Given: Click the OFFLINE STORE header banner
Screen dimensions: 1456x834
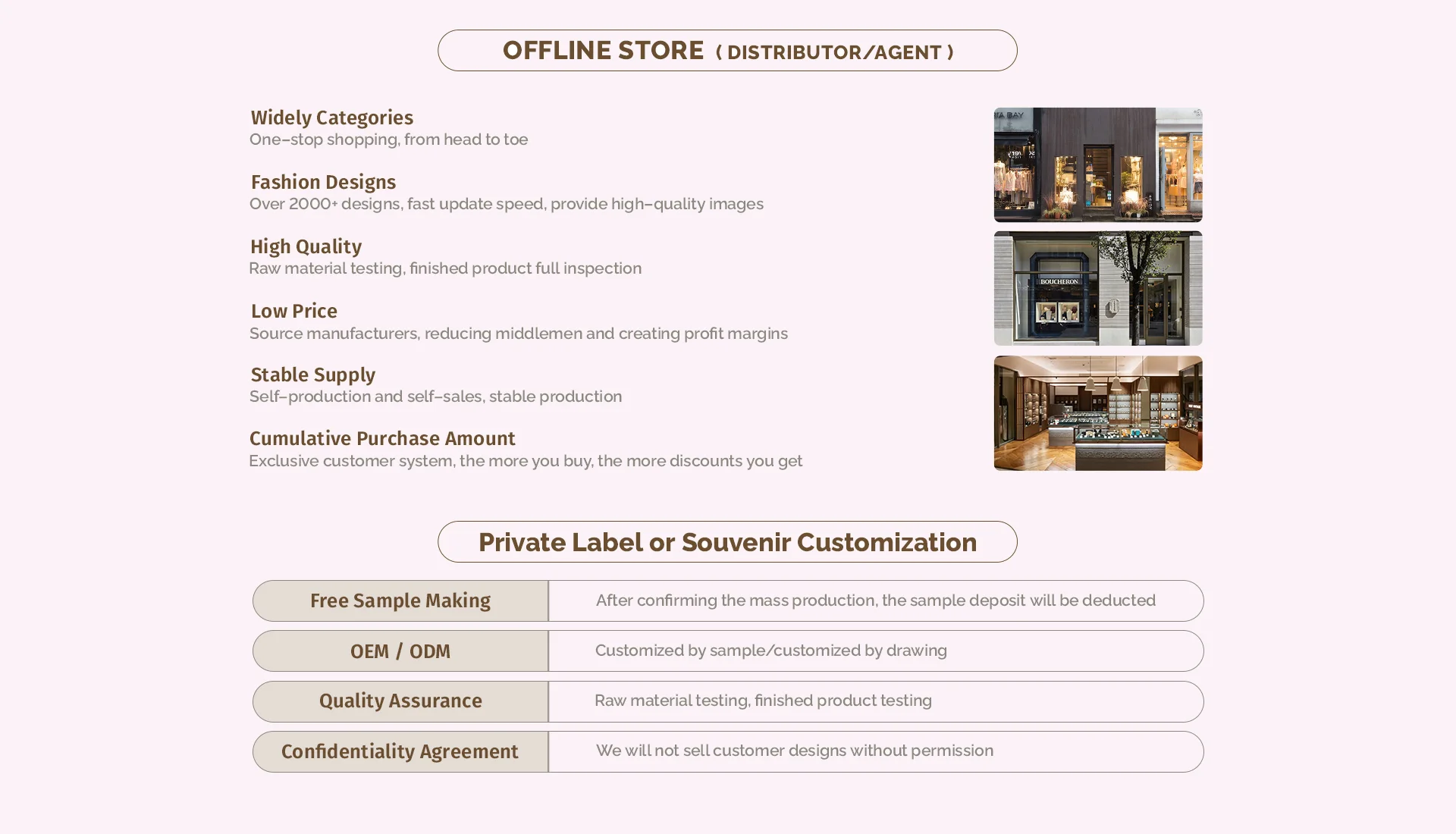Looking at the screenshot, I should coord(727,51).
